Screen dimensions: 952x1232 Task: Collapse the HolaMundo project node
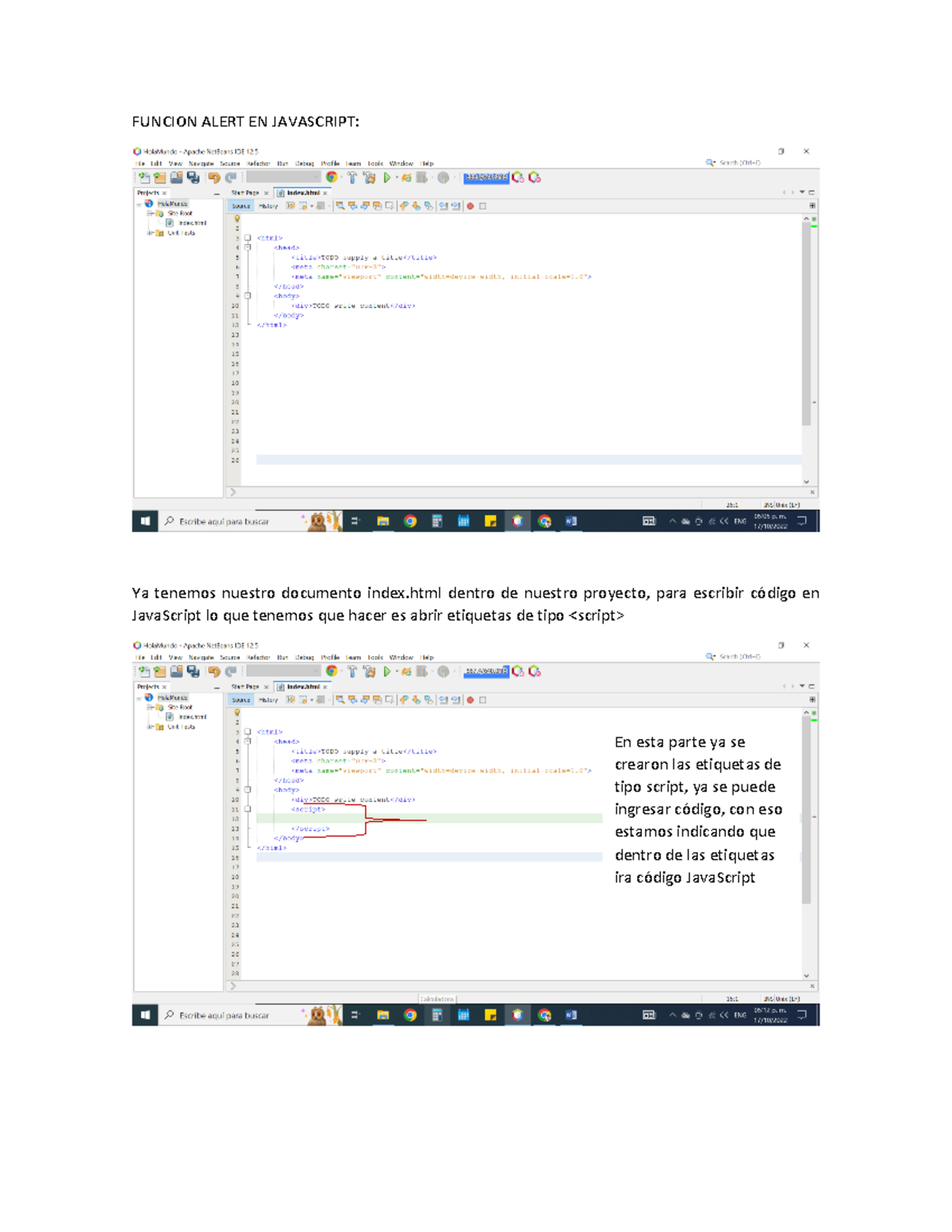138,204
